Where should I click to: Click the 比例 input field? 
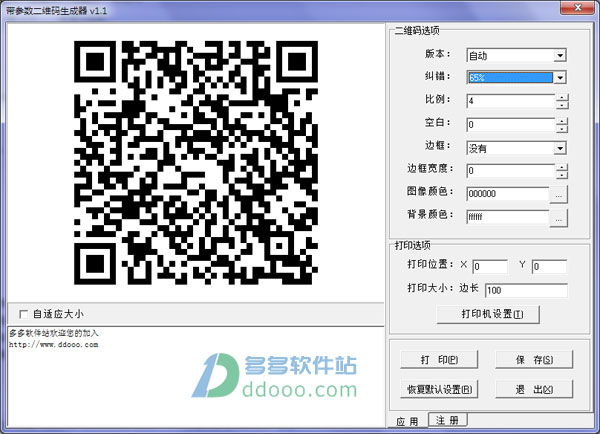(x=511, y=101)
